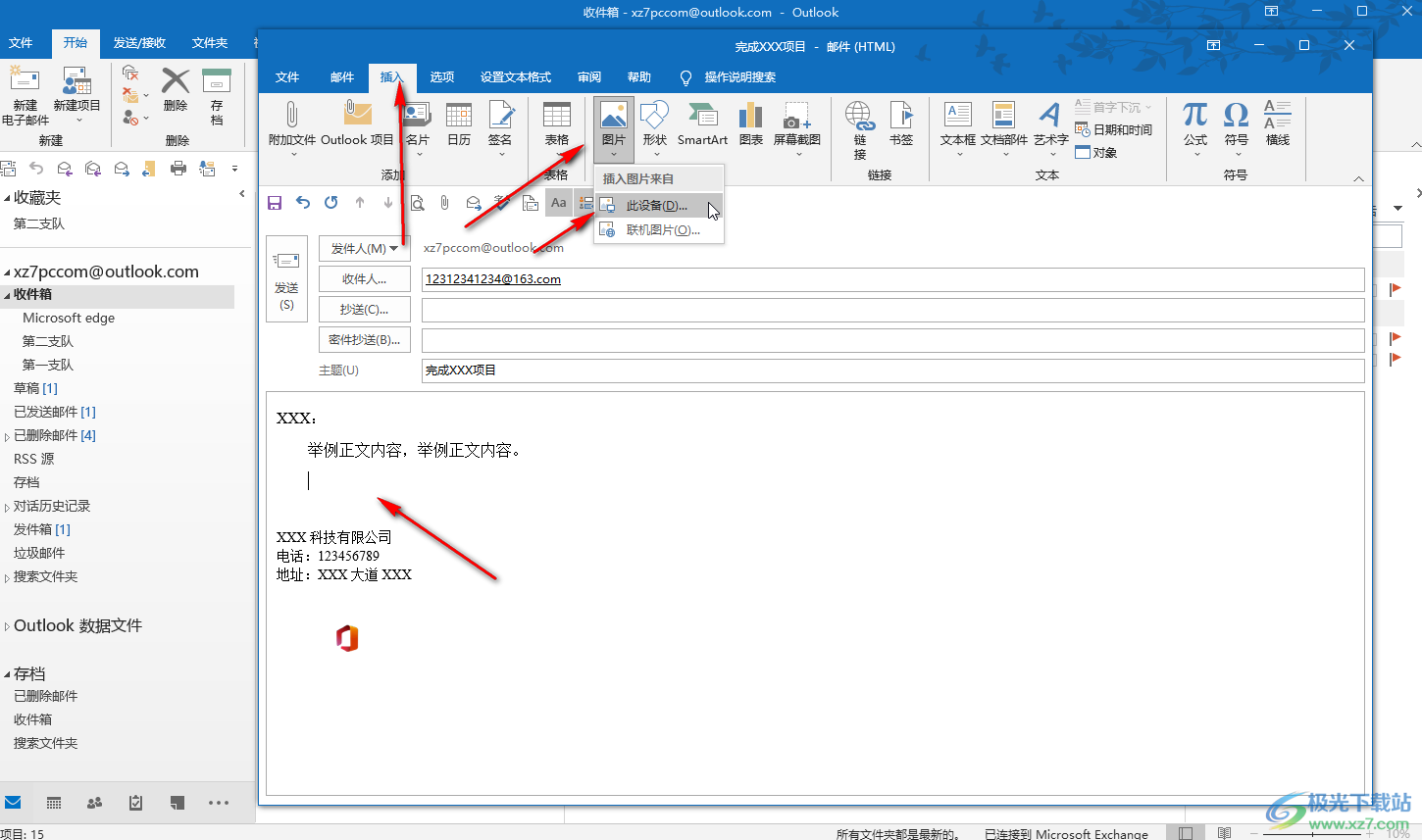Select the 垃圾邮件 junk folder

pyautogui.click(x=39, y=554)
